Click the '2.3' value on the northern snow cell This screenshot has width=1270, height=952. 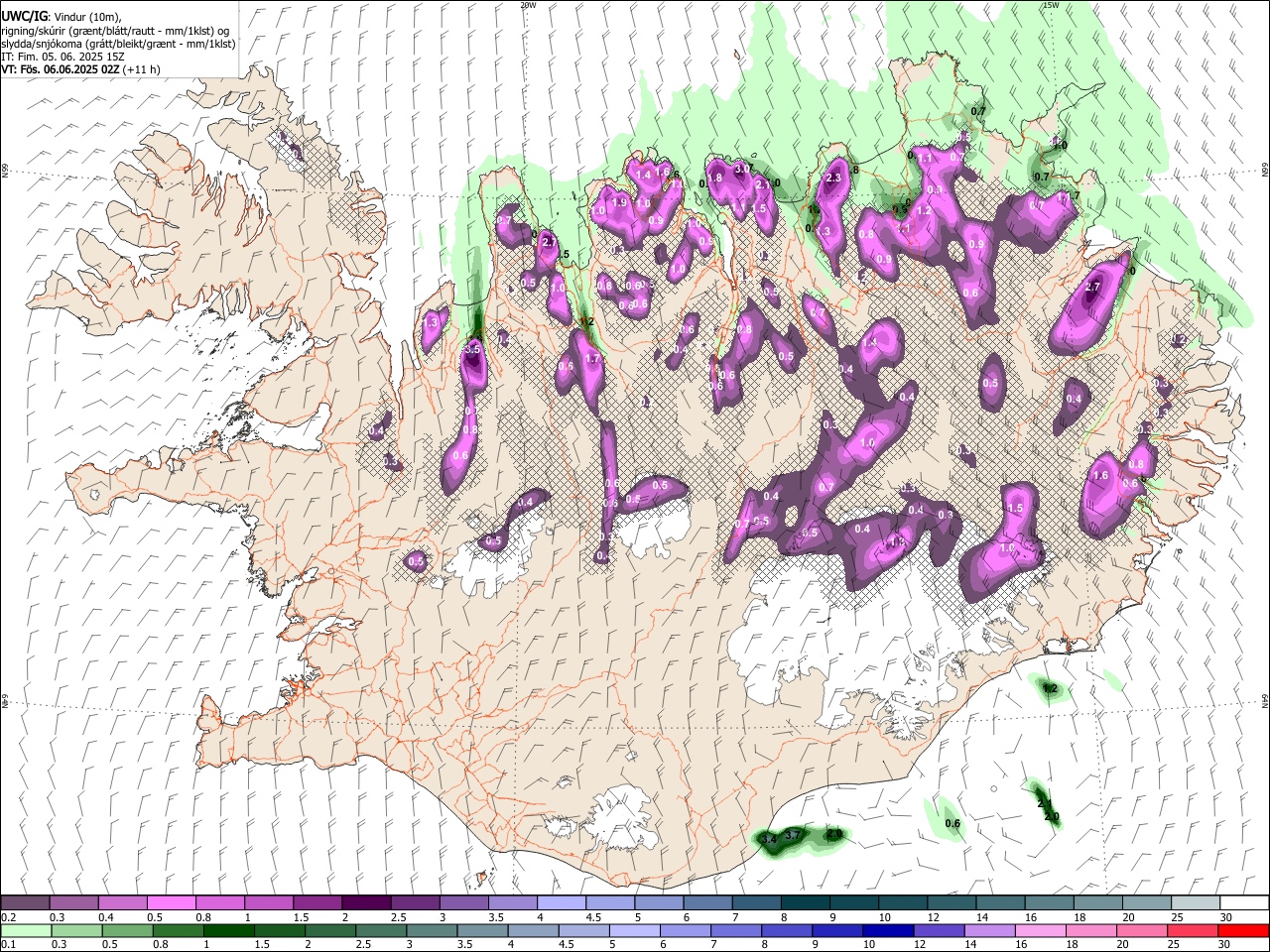pos(833,178)
